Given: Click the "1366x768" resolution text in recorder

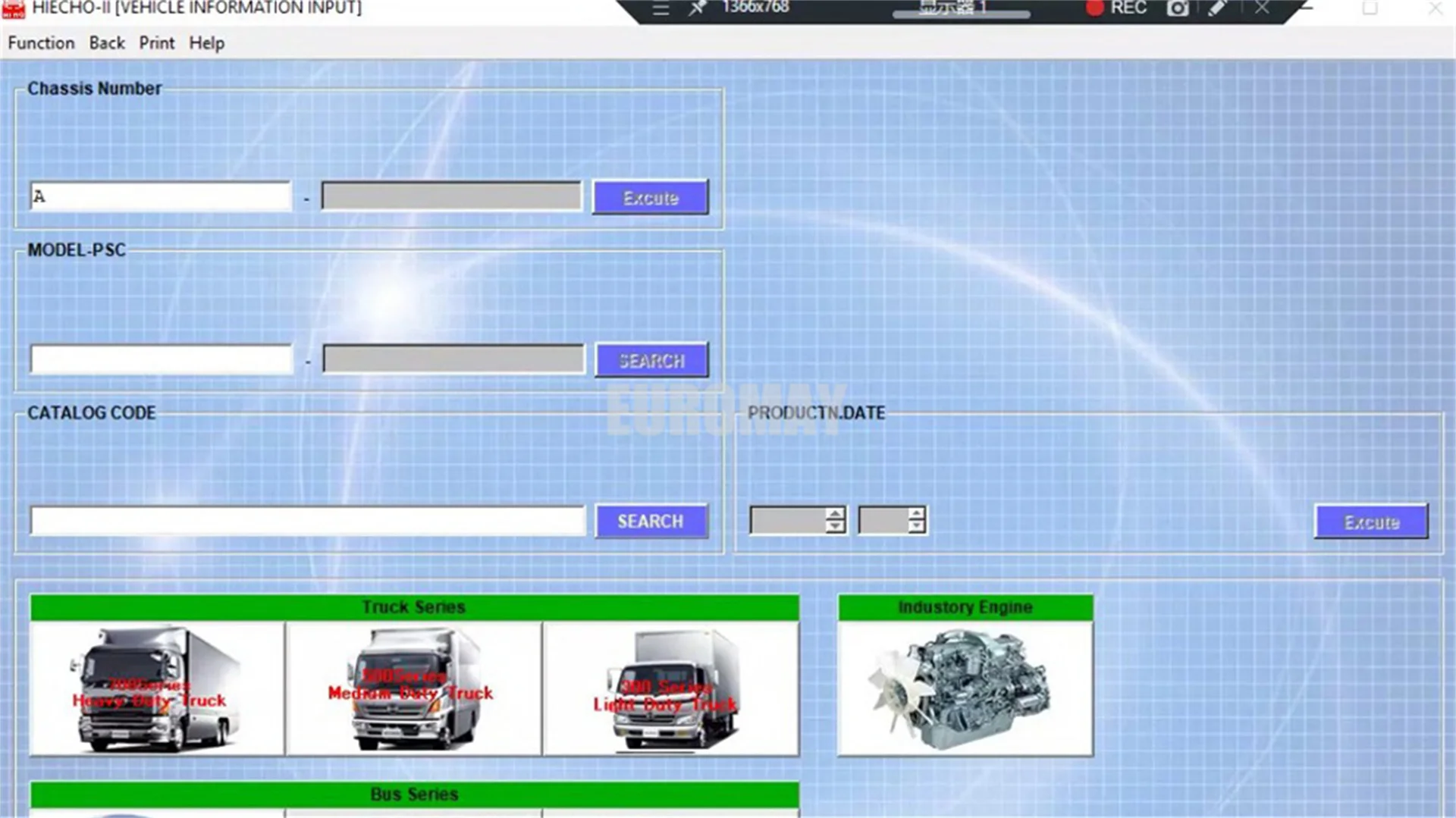Looking at the screenshot, I should [x=755, y=8].
